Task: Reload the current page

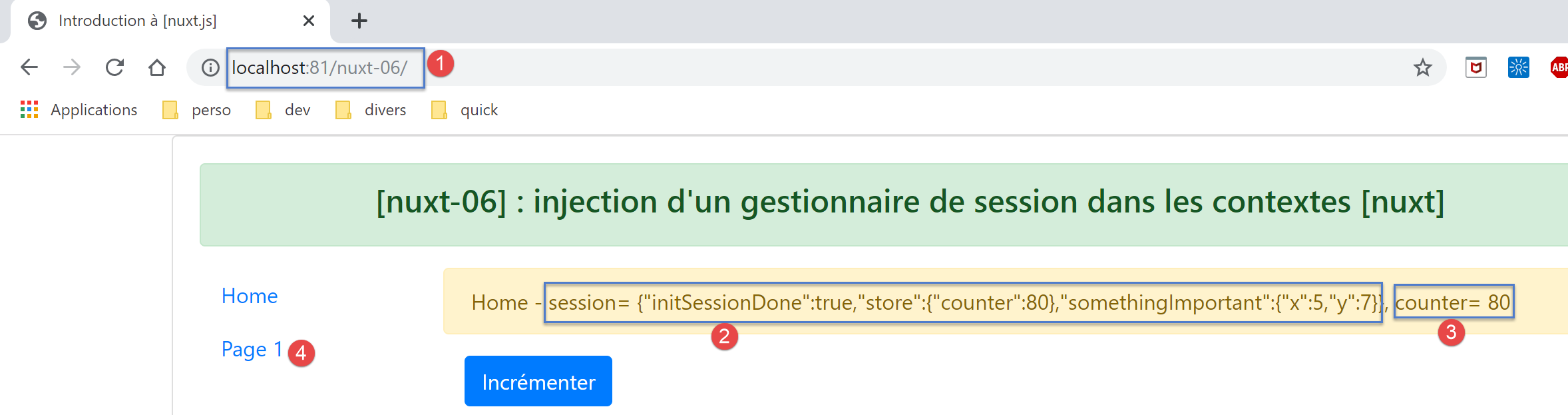Action: point(114,67)
